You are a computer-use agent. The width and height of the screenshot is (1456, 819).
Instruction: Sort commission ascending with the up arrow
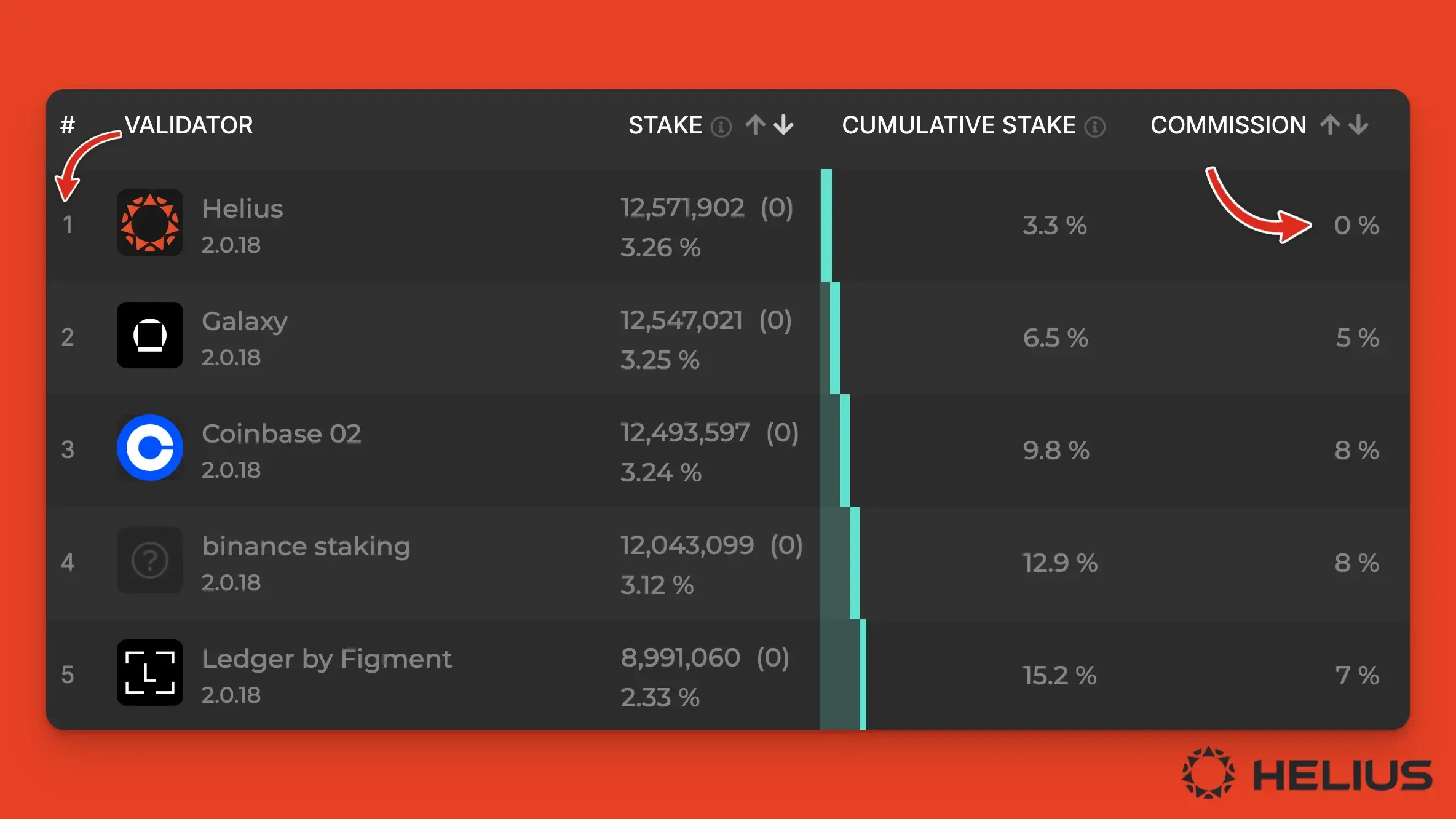[x=1330, y=125]
